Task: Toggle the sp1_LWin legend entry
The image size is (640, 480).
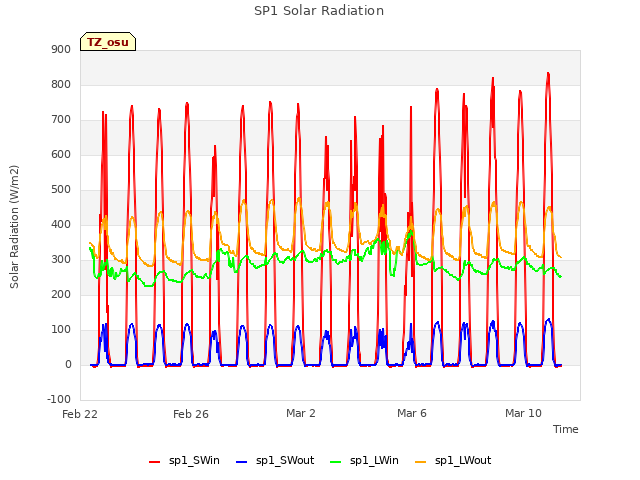Action: (364, 460)
